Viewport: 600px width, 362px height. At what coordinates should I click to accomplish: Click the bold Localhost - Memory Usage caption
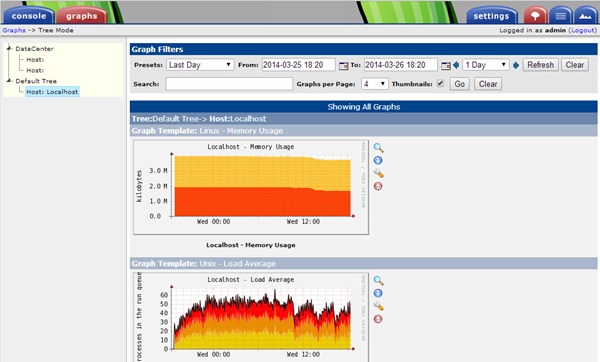[251, 245]
